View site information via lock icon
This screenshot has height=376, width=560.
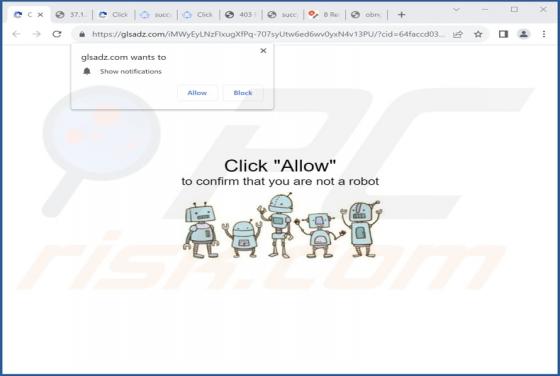(82, 34)
